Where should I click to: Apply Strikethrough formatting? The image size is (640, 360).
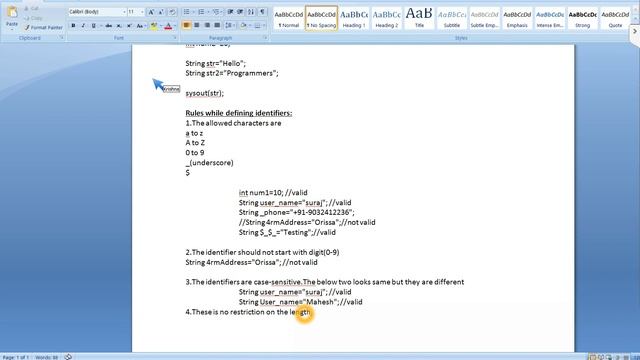[x=109, y=26]
